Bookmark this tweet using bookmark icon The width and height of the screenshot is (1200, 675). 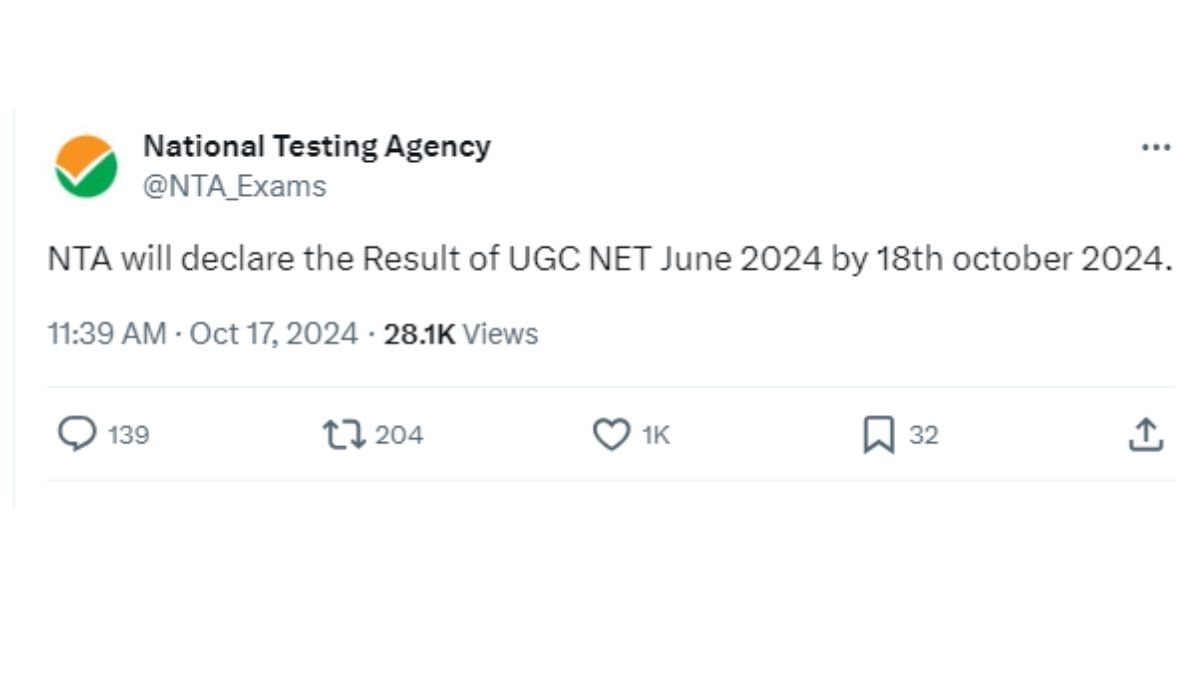pos(878,435)
